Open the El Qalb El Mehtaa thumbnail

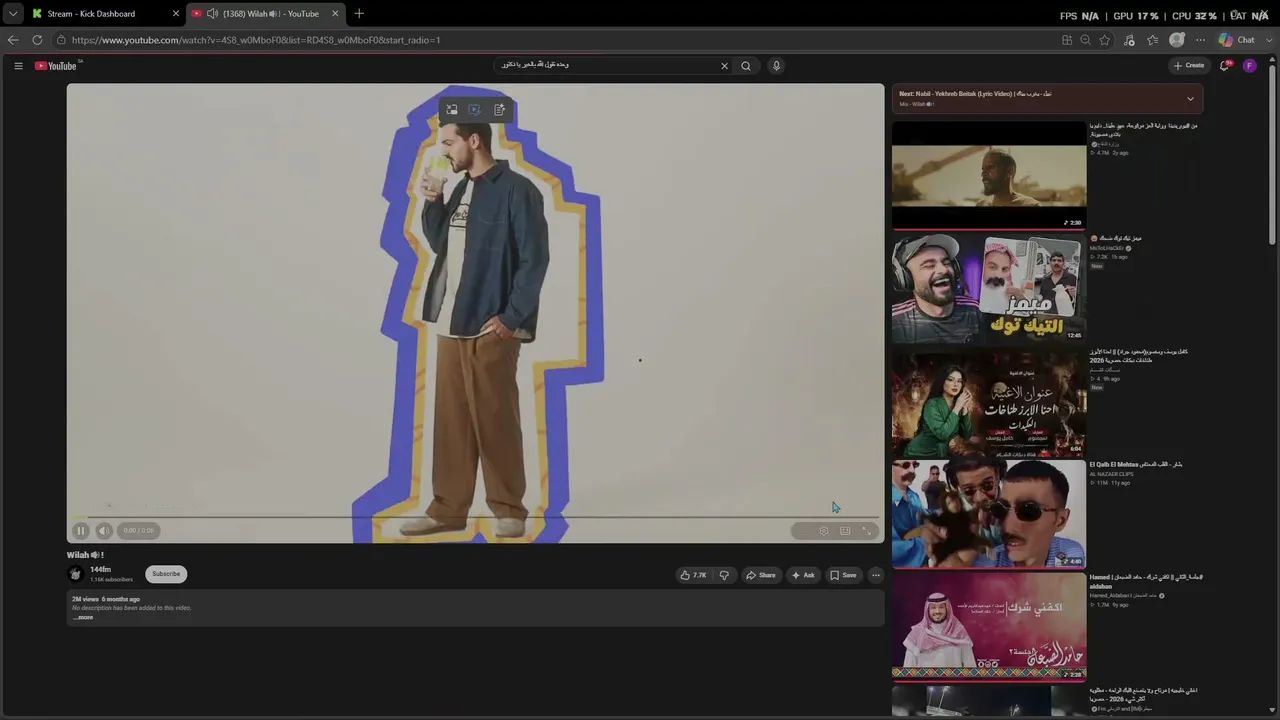[x=989, y=514]
